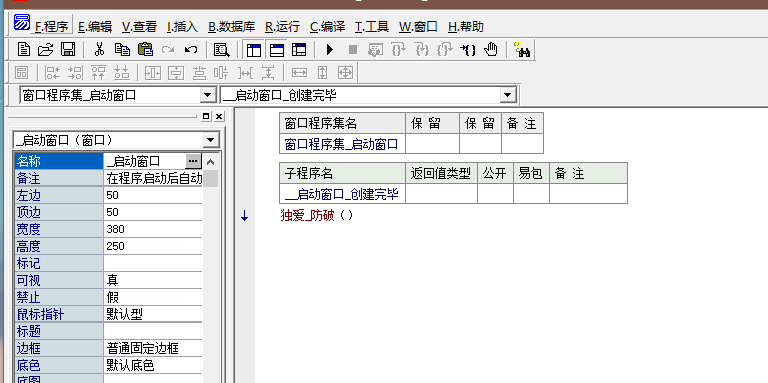
Task: Run the program with the play triangle
Action: 330,49
